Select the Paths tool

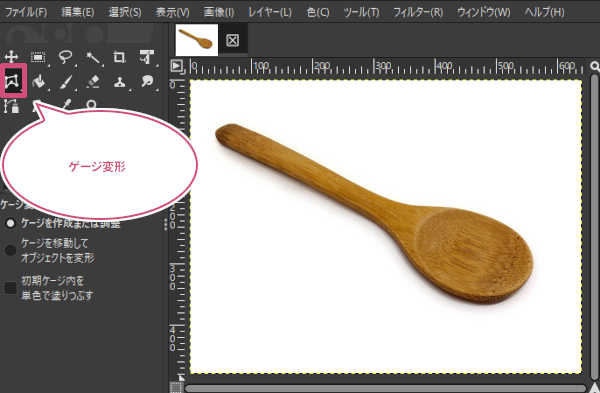point(11,106)
